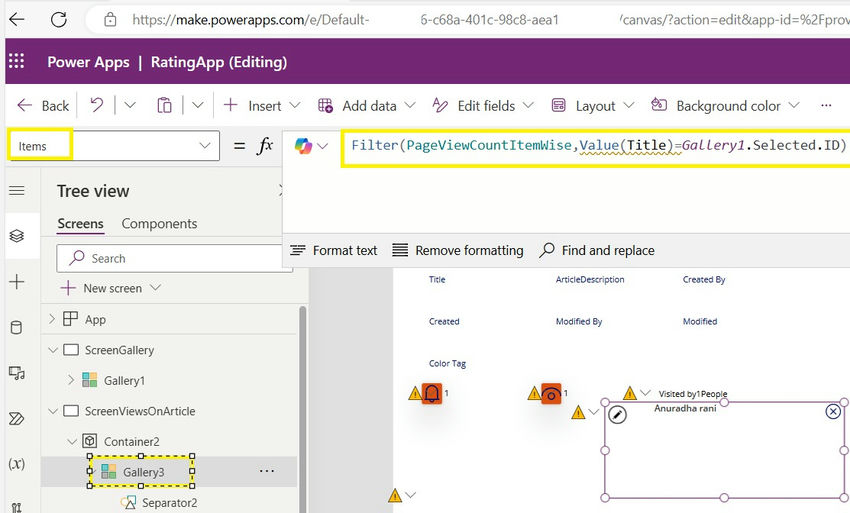Screen dimensions: 850x513
Task: Open the undo options dropdown
Action: tap(130, 105)
